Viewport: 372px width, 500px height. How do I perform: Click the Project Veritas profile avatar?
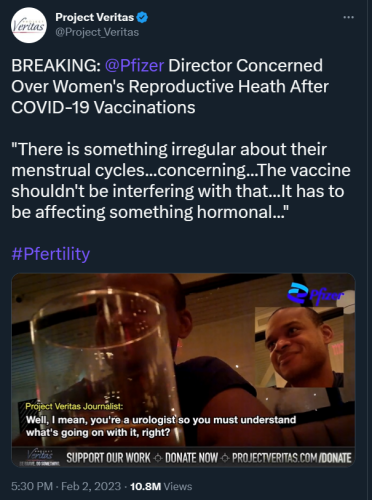click(x=29, y=25)
